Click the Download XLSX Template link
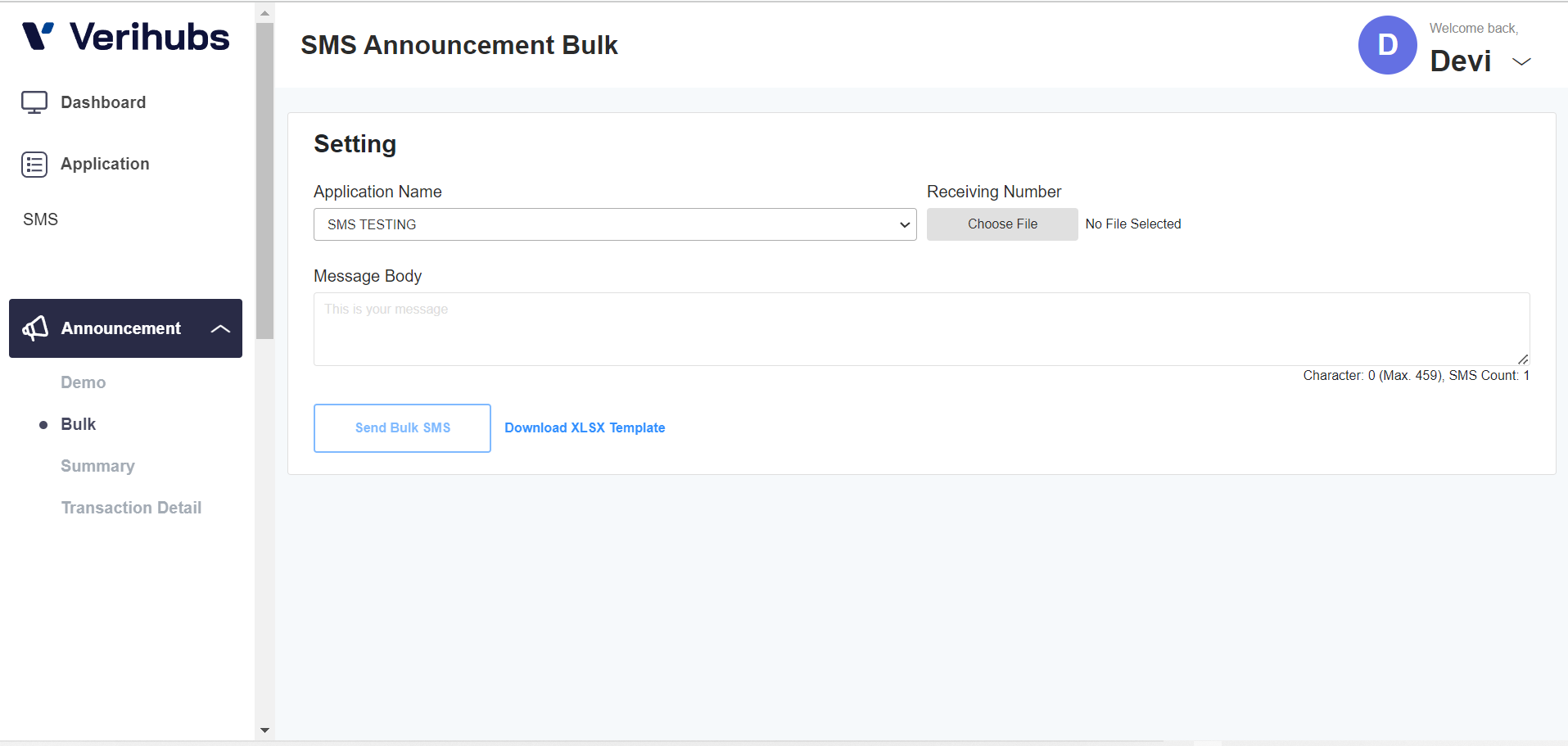1568x746 pixels. pyautogui.click(x=585, y=428)
